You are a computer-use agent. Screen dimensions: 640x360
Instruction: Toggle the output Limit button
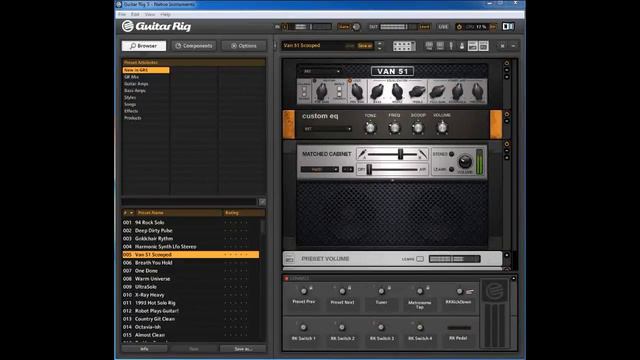(424, 27)
